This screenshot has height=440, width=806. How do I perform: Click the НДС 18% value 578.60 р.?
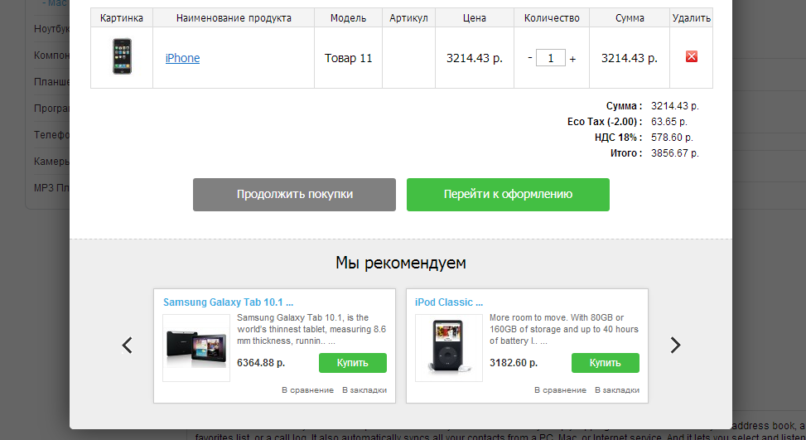pos(672,138)
